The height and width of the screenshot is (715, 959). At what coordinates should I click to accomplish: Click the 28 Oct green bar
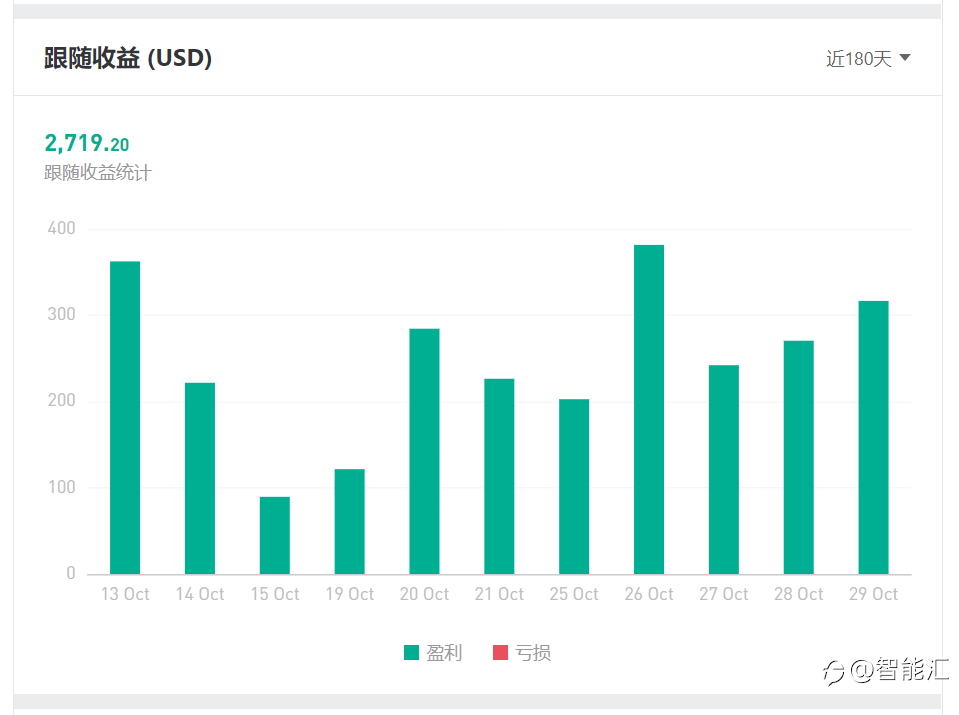pos(798,457)
